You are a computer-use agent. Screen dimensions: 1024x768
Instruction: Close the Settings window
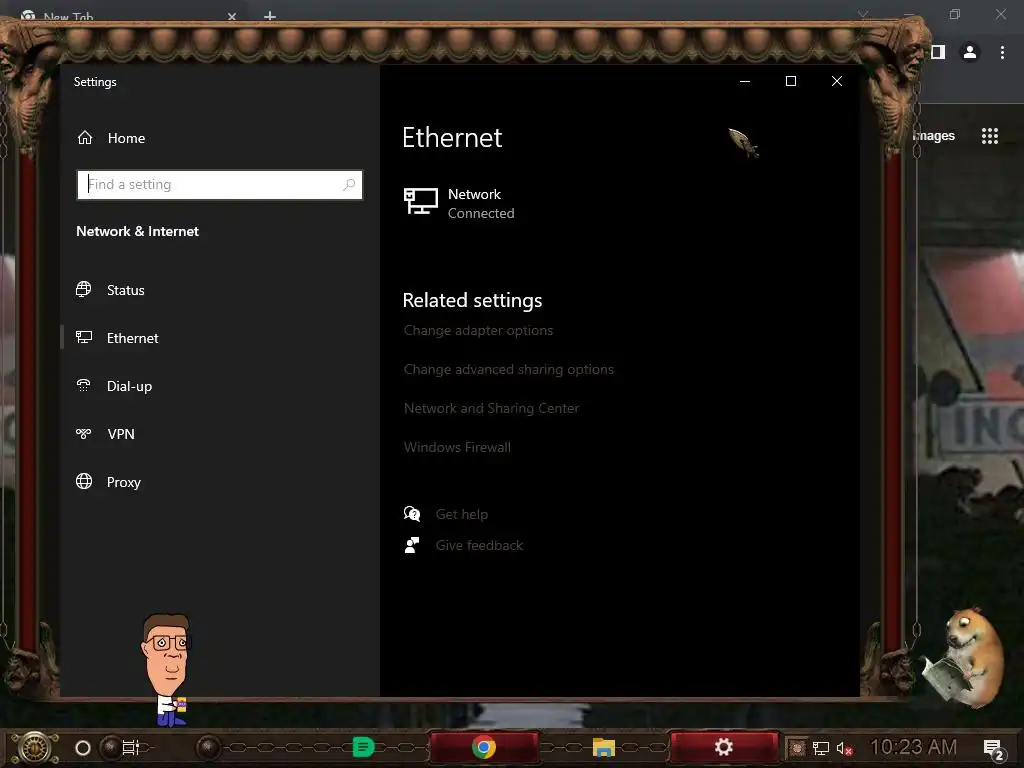click(837, 81)
